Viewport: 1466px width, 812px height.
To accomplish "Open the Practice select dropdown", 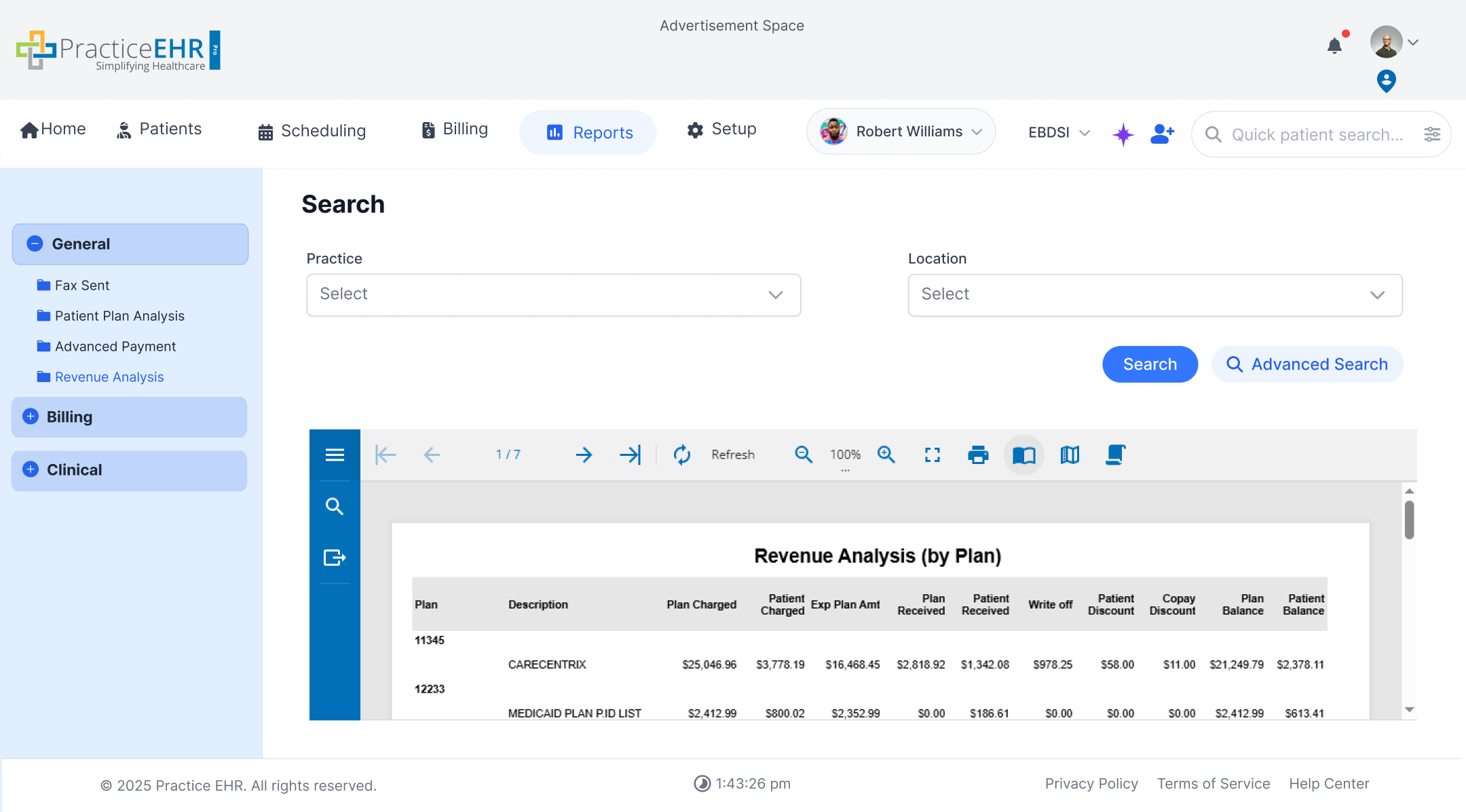I will coord(553,294).
